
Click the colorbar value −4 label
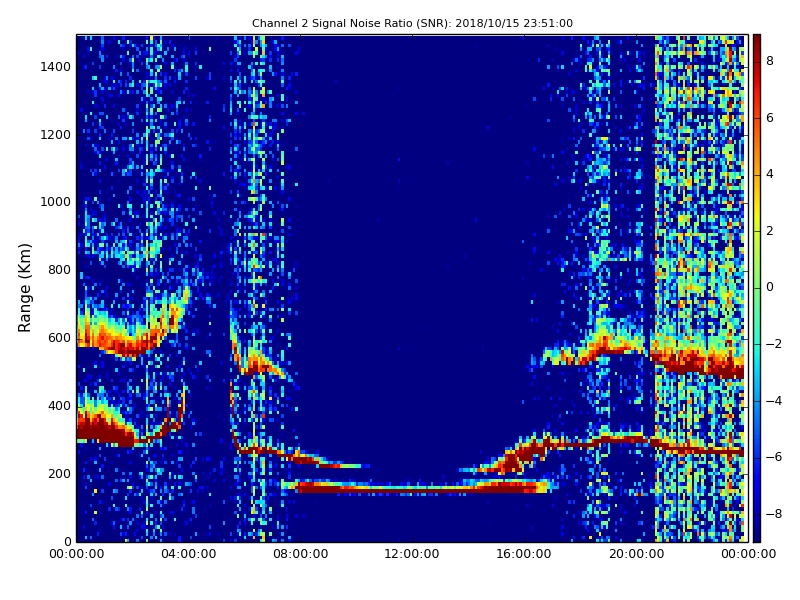pyautogui.click(x=774, y=401)
